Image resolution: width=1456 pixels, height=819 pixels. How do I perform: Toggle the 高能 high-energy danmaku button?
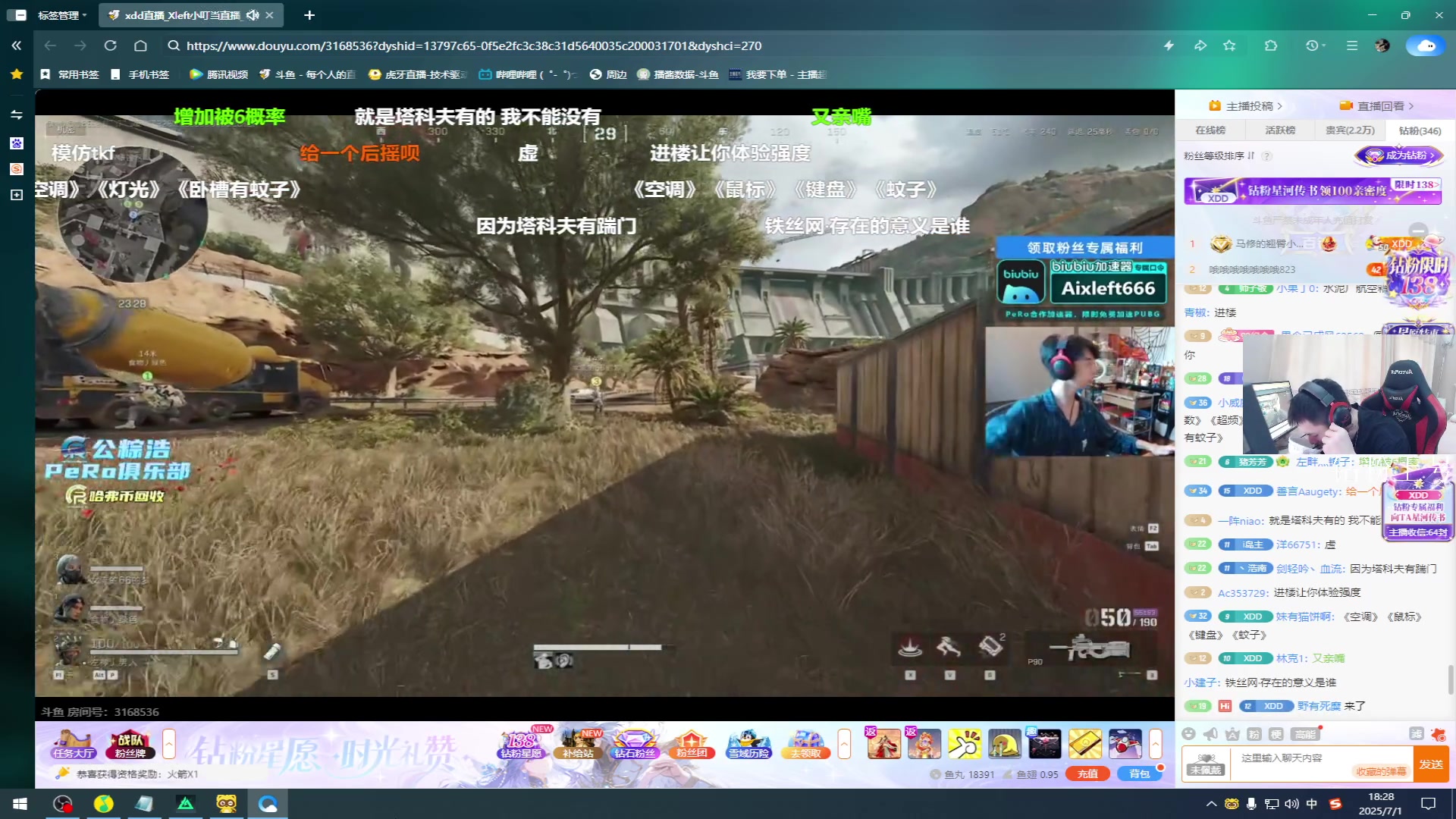(1305, 733)
